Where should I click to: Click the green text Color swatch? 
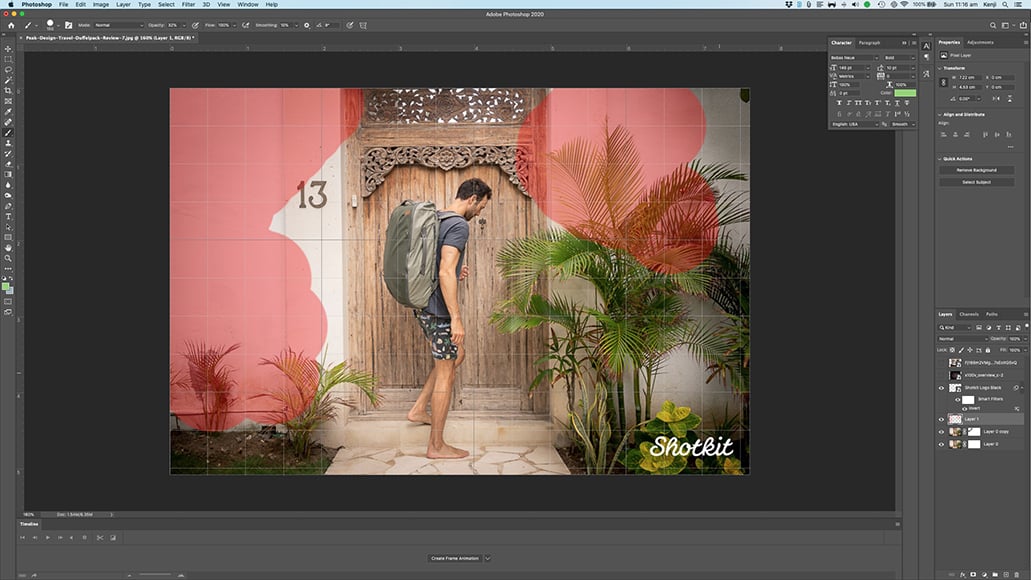(x=904, y=93)
